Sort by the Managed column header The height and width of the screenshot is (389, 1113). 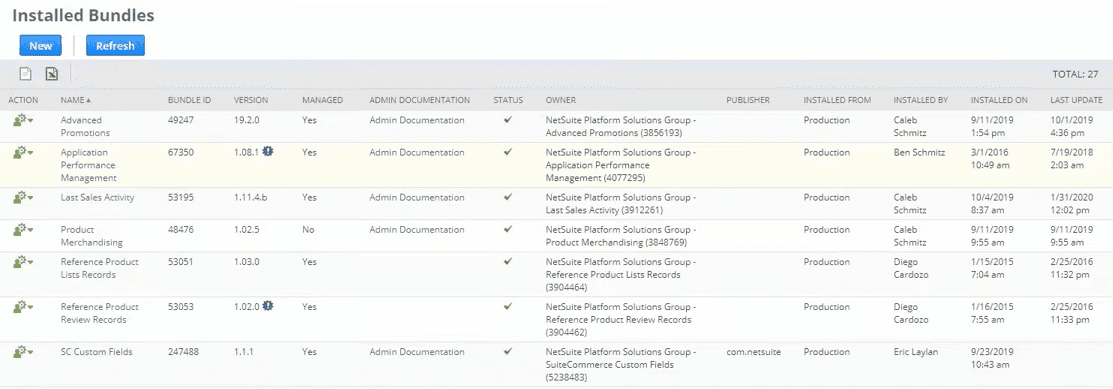(322, 100)
